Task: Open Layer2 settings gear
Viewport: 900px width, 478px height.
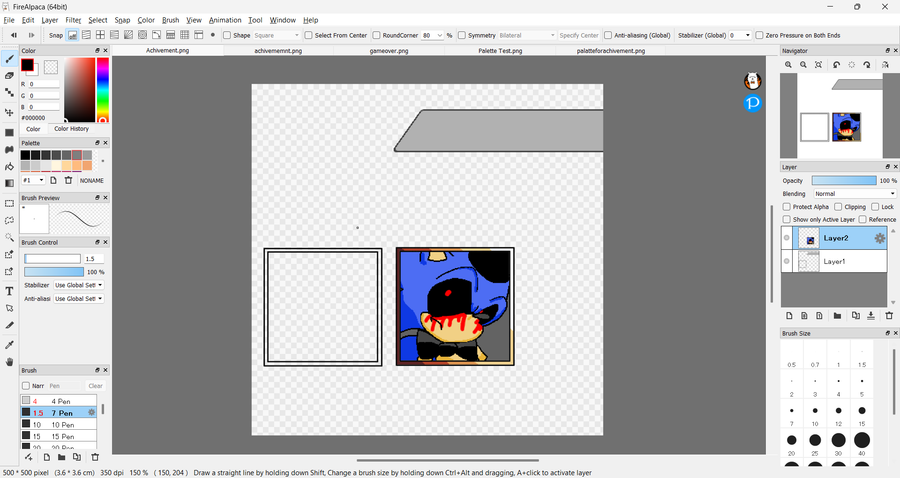Action: 879,238
